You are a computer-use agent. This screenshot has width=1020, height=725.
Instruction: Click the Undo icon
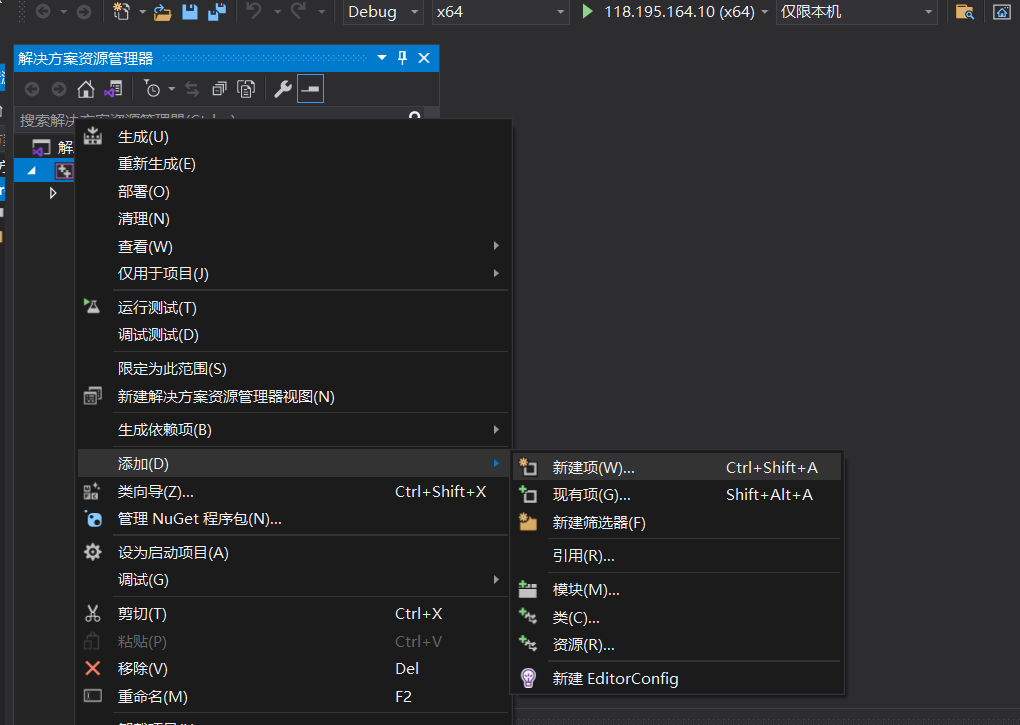point(253,13)
